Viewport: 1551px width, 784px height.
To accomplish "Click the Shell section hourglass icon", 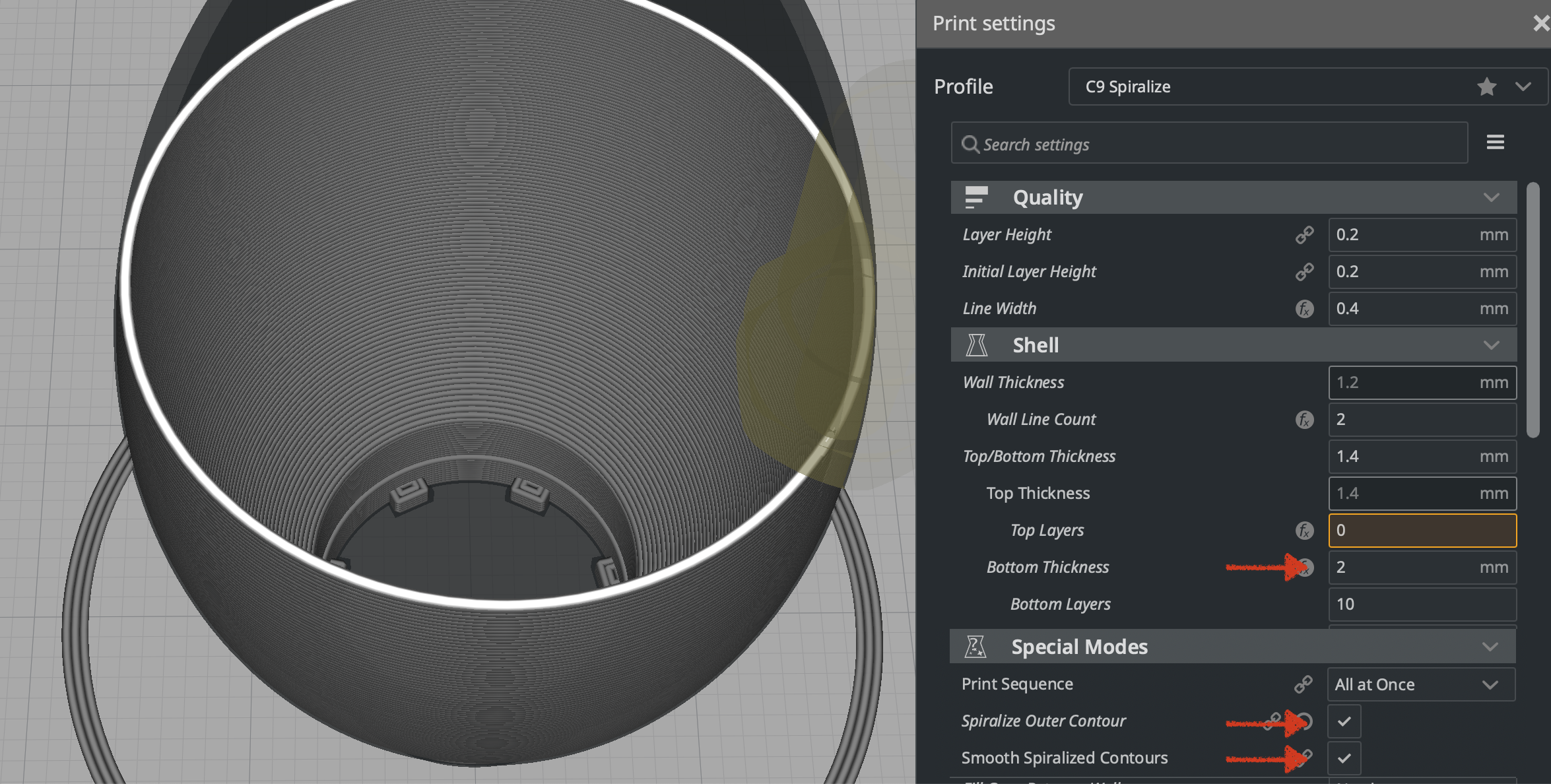I will 977,344.
